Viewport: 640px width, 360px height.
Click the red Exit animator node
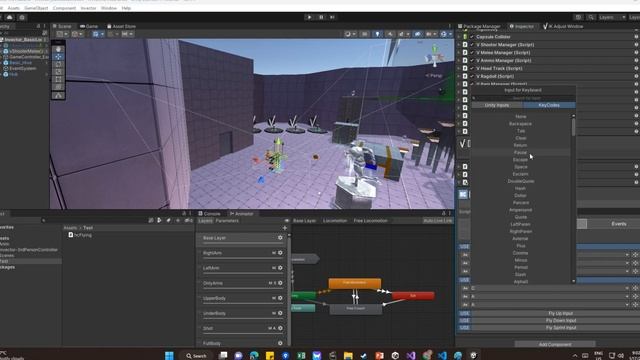coord(413,296)
